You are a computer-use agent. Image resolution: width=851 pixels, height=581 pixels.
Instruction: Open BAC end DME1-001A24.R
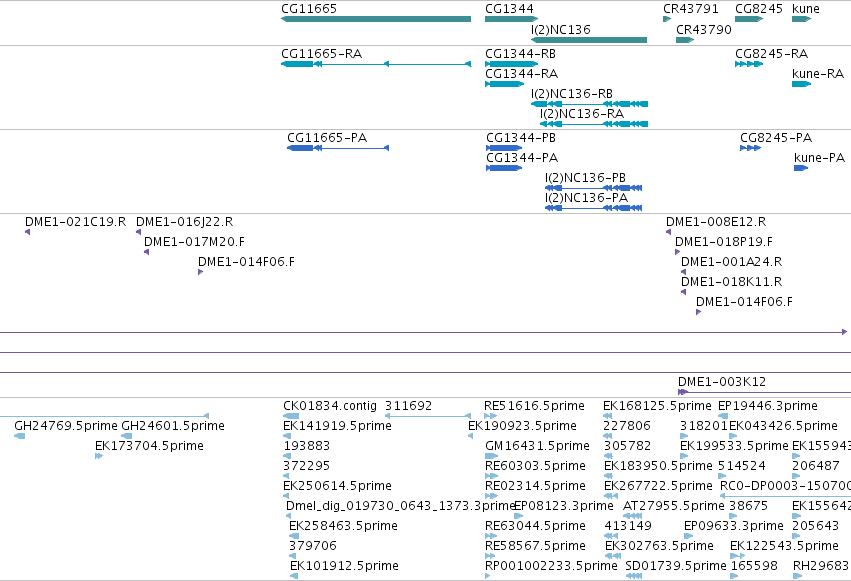tap(731, 262)
